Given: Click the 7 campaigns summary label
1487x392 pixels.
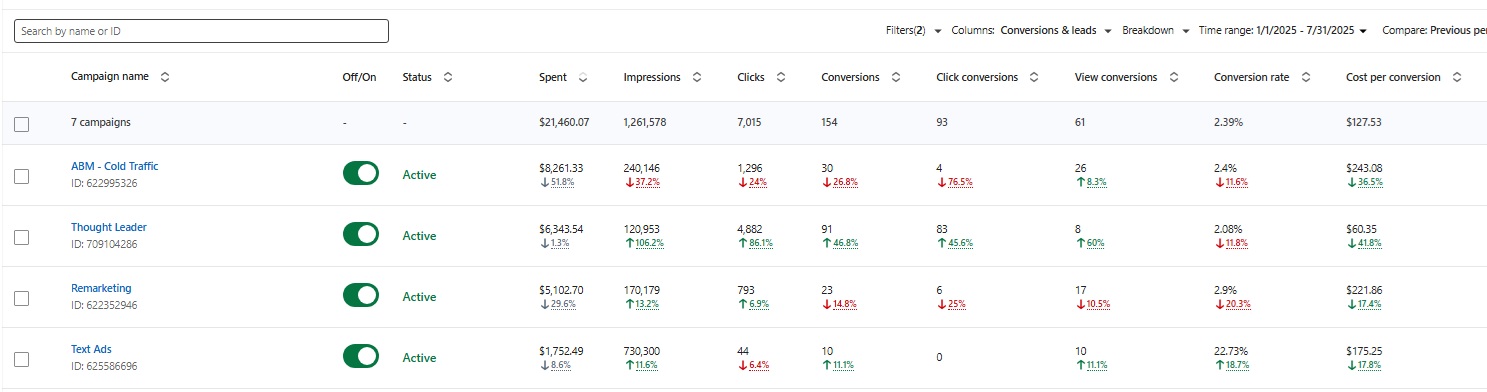Looking at the screenshot, I should (x=101, y=122).
